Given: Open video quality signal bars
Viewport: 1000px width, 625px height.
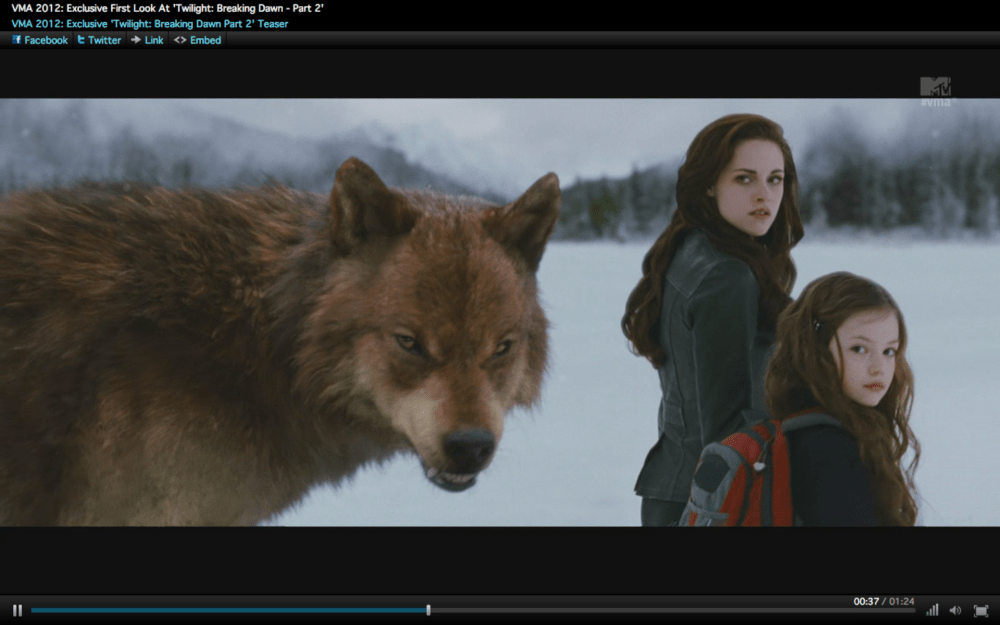Looking at the screenshot, I should pyautogui.click(x=932, y=610).
